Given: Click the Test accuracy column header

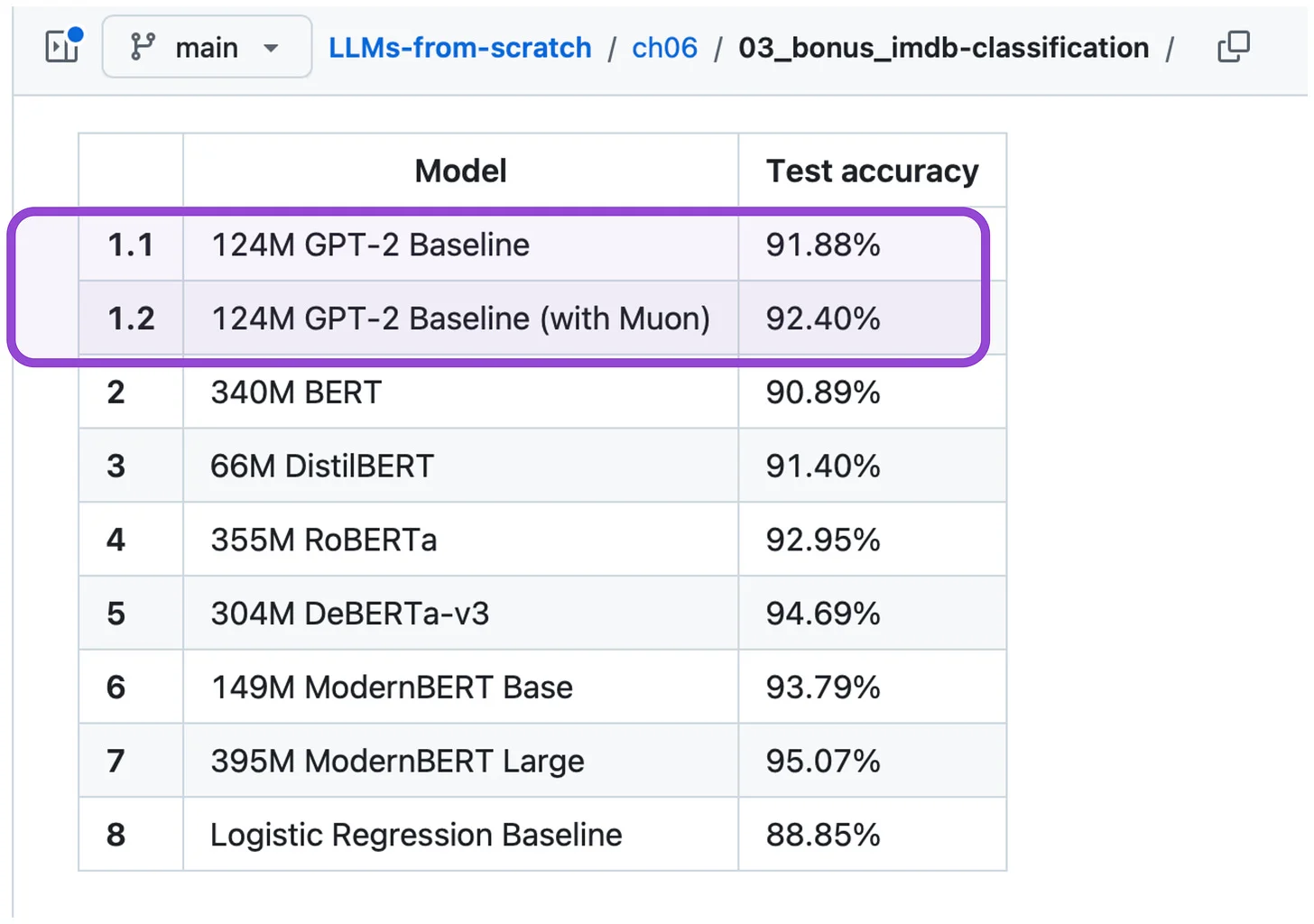Looking at the screenshot, I should [872, 171].
